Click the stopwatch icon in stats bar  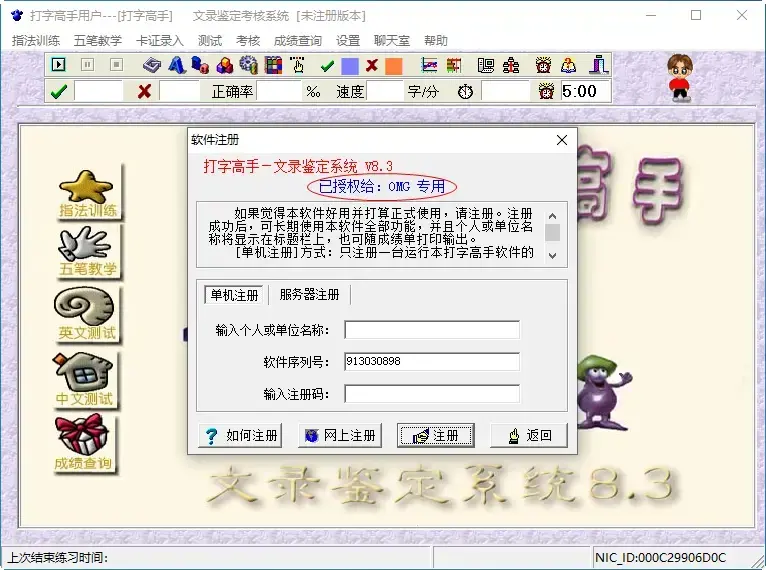465,91
